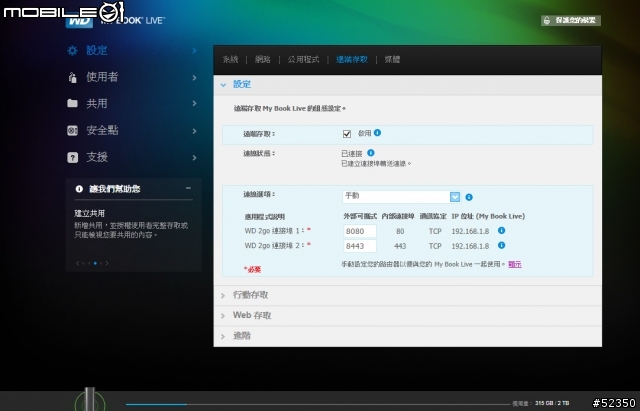Expand the 行動存取 section

407,295
